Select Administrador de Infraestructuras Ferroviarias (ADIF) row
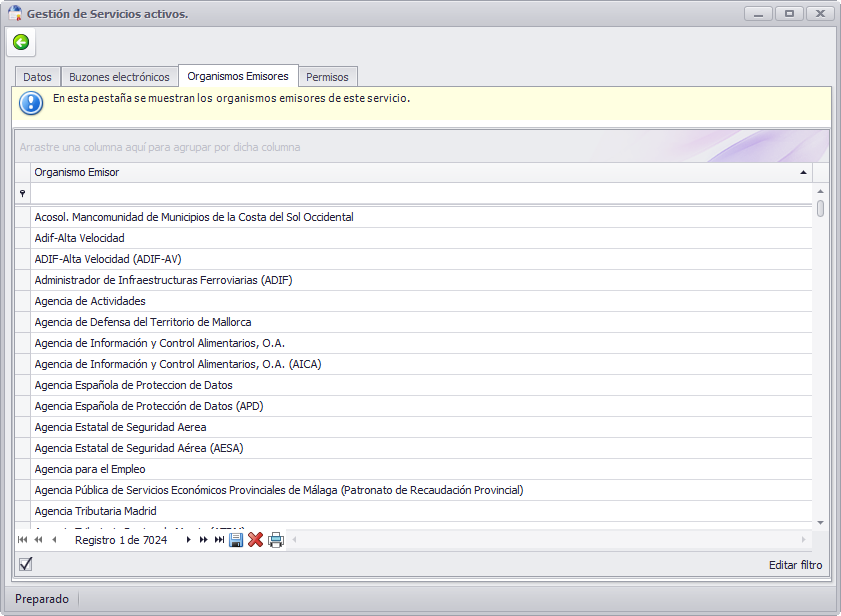This screenshot has width=841, height=616. point(422,280)
